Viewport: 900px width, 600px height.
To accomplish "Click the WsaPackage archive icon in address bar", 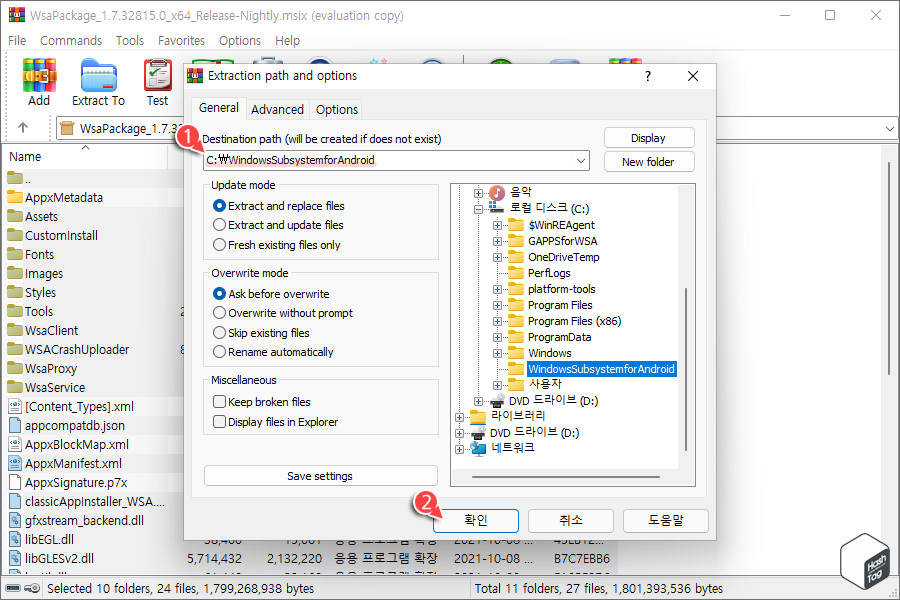I will pos(66,128).
